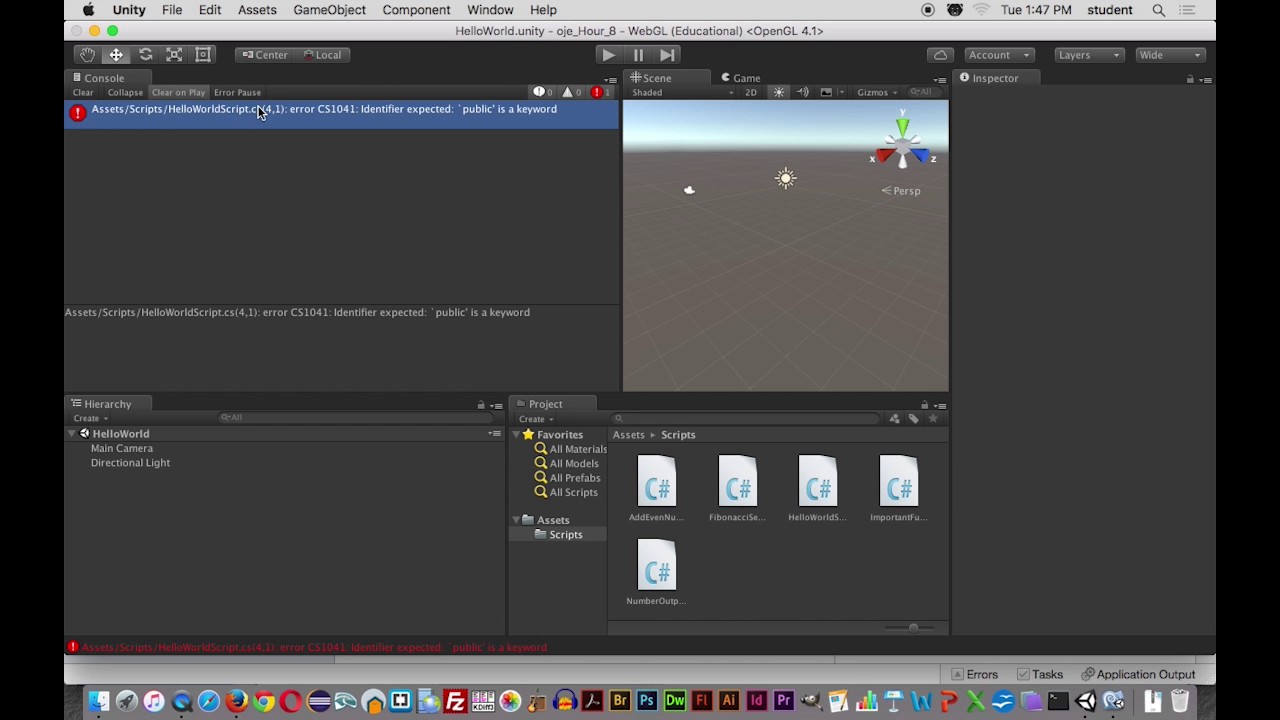Click the Project search field

[747, 419]
